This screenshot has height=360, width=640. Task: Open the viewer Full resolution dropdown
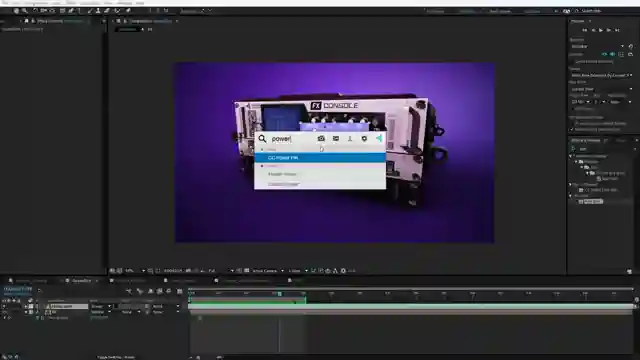click(220, 271)
